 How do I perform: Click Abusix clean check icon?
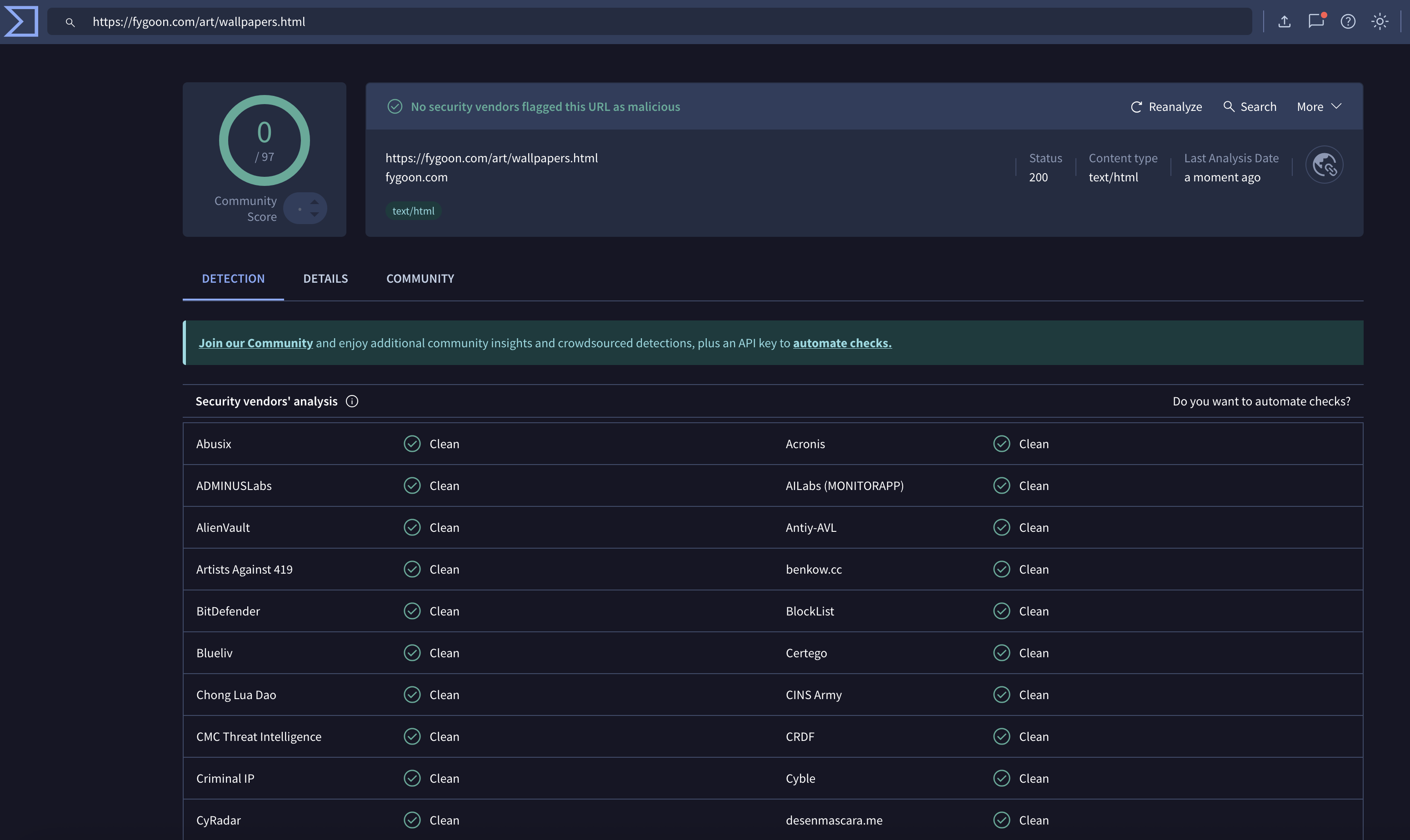[412, 444]
